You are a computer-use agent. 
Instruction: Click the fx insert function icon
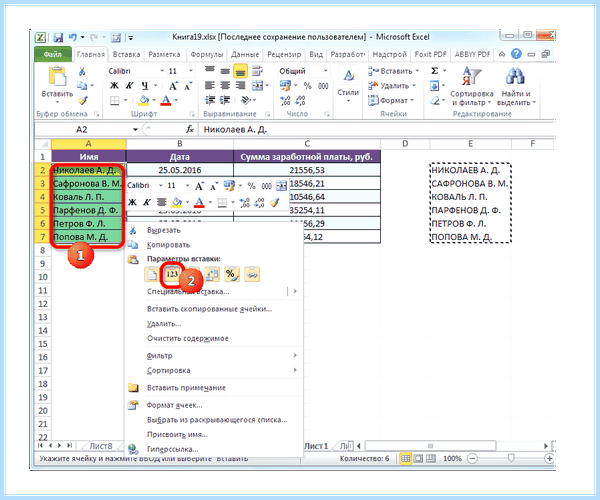(x=190, y=129)
